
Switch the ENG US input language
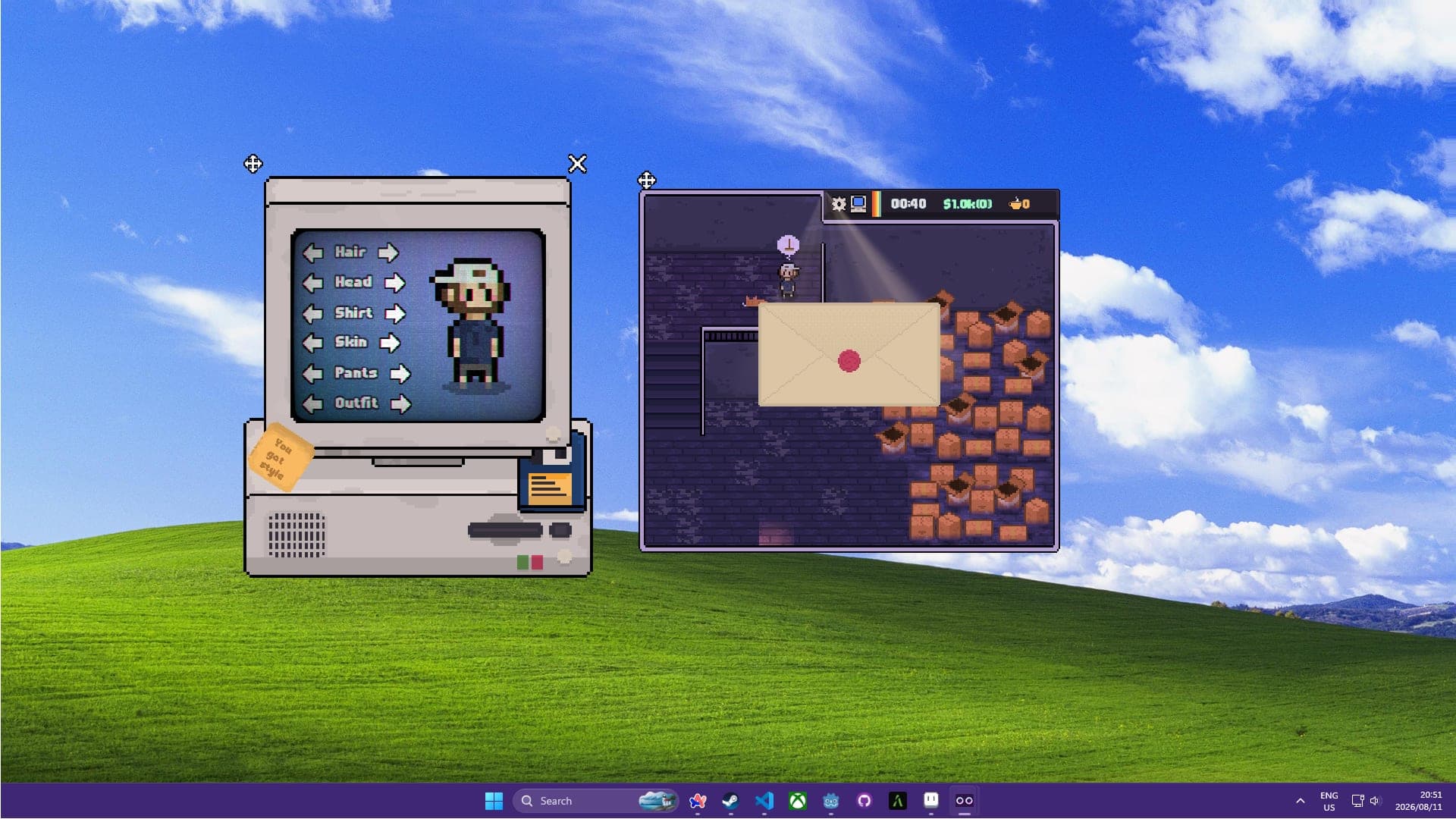pos(1329,801)
